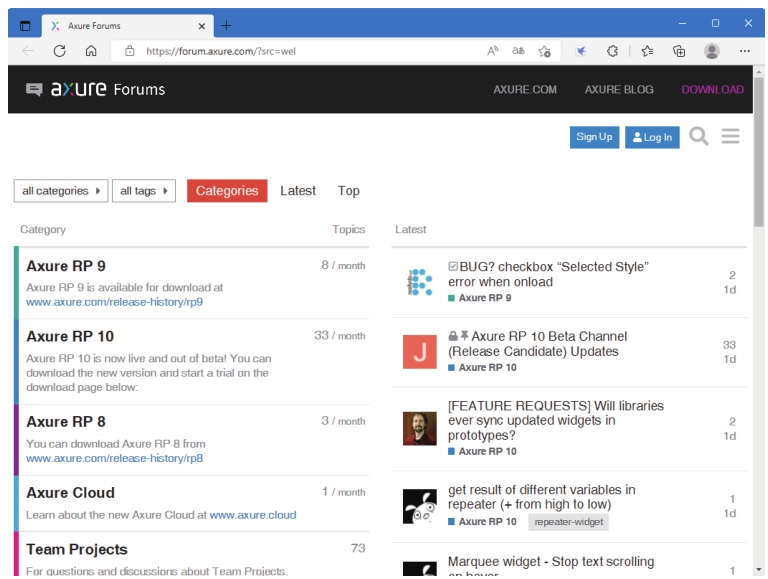Switch to the Top tab
The height and width of the screenshot is (579, 768).
(x=348, y=191)
